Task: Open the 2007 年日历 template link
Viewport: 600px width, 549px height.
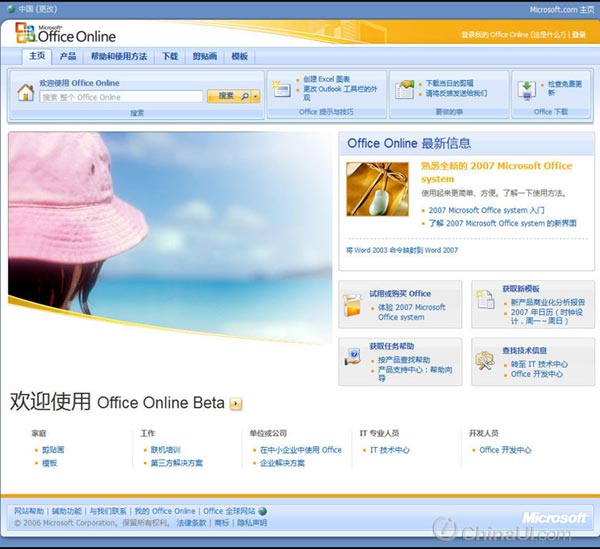Action: 547,316
